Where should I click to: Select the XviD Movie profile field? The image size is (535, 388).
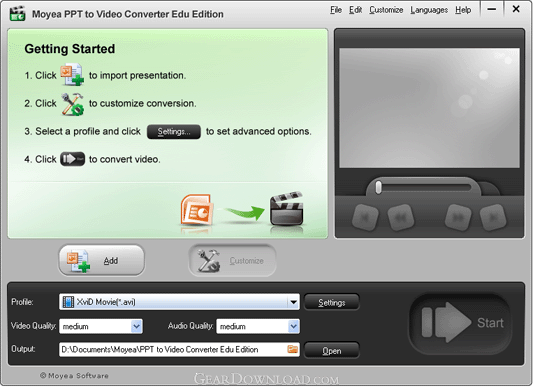click(x=179, y=302)
